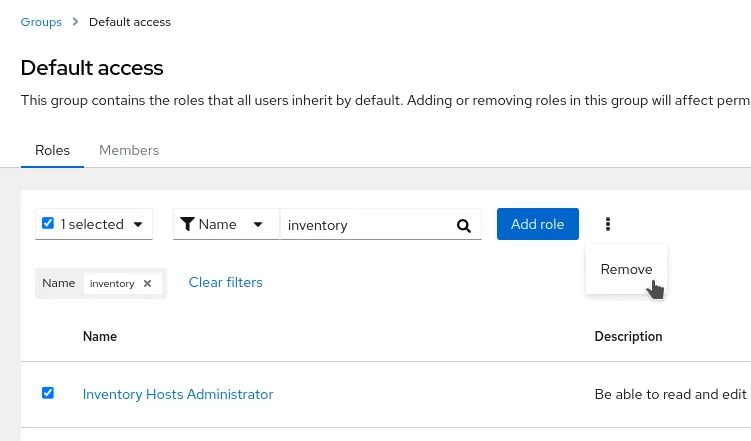Focus the inventory search input field
This screenshot has height=441, width=751.
click(367, 225)
